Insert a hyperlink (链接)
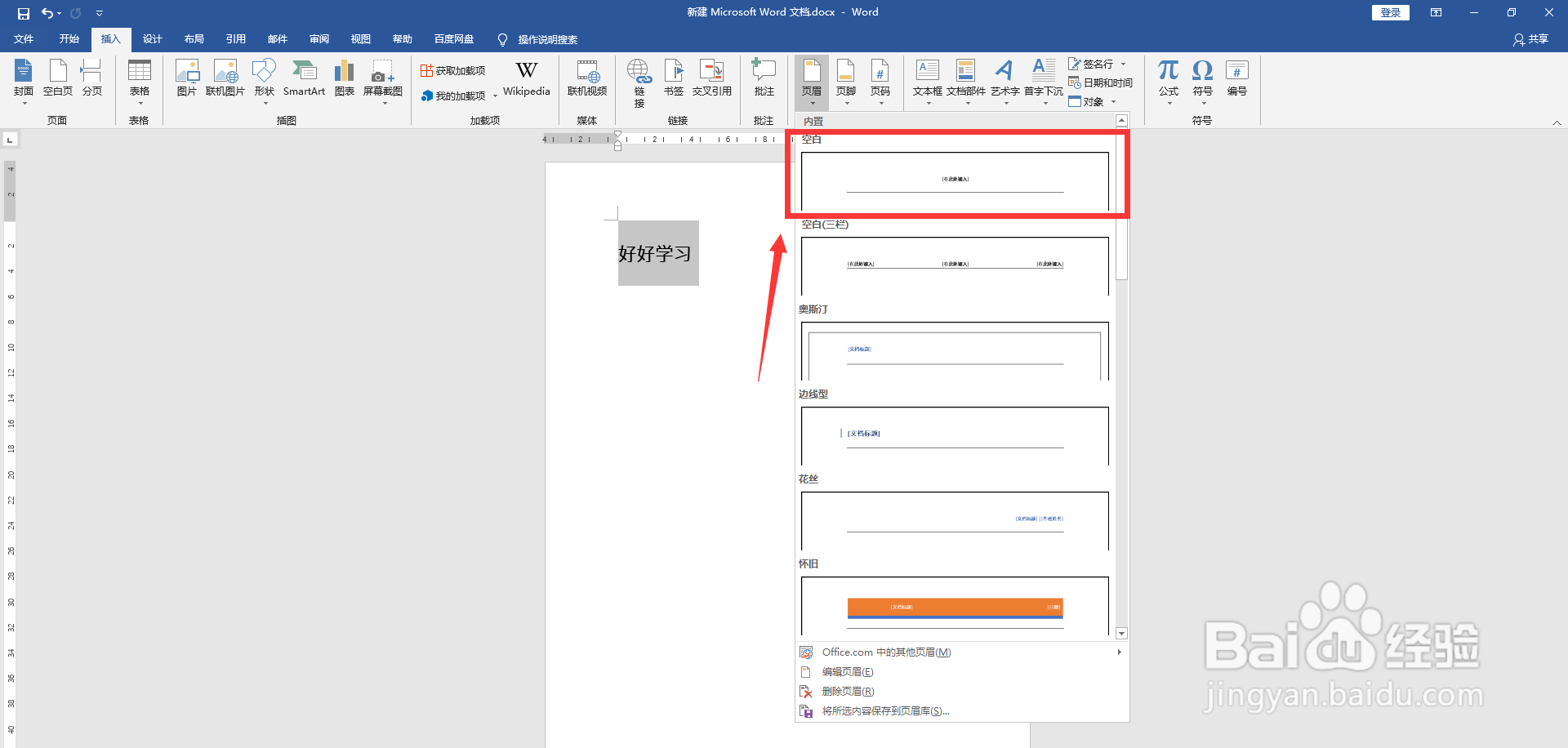 pyautogui.click(x=639, y=82)
